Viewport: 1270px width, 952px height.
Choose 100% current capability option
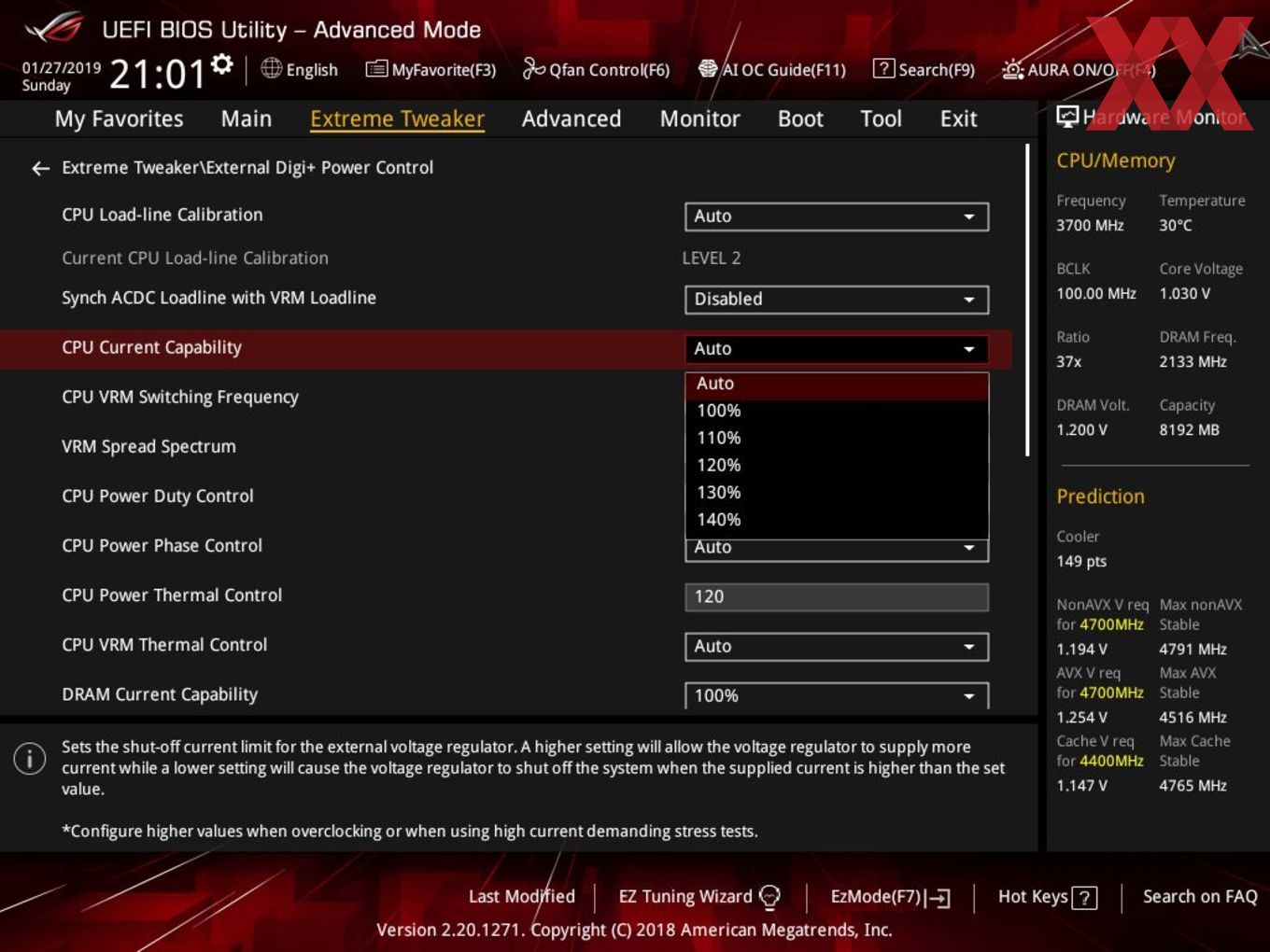coord(837,412)
